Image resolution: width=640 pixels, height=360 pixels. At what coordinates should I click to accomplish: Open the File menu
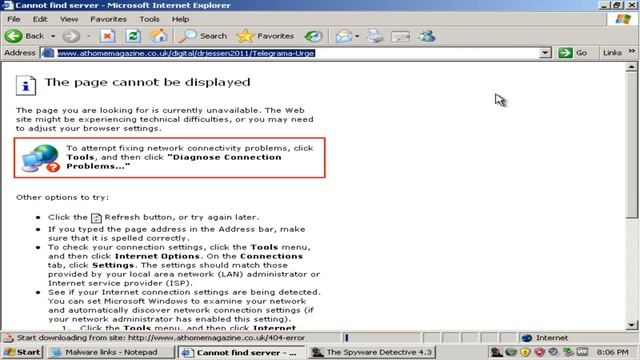coord(13,19)
